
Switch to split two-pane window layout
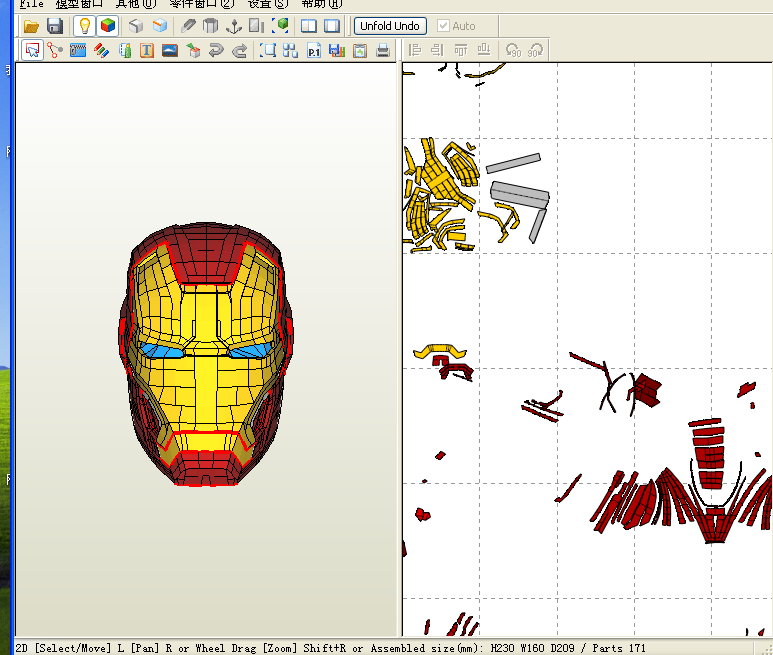tap(309, 26)
